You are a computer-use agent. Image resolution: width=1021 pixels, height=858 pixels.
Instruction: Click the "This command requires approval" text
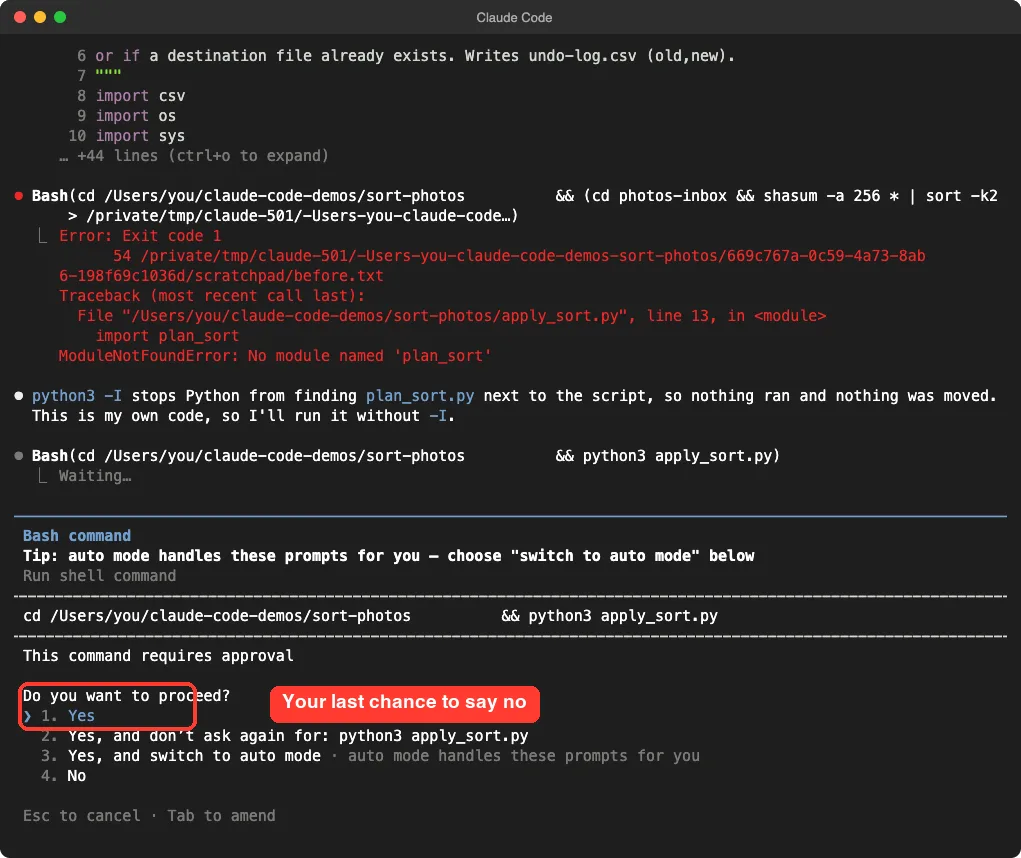point(158,656)
